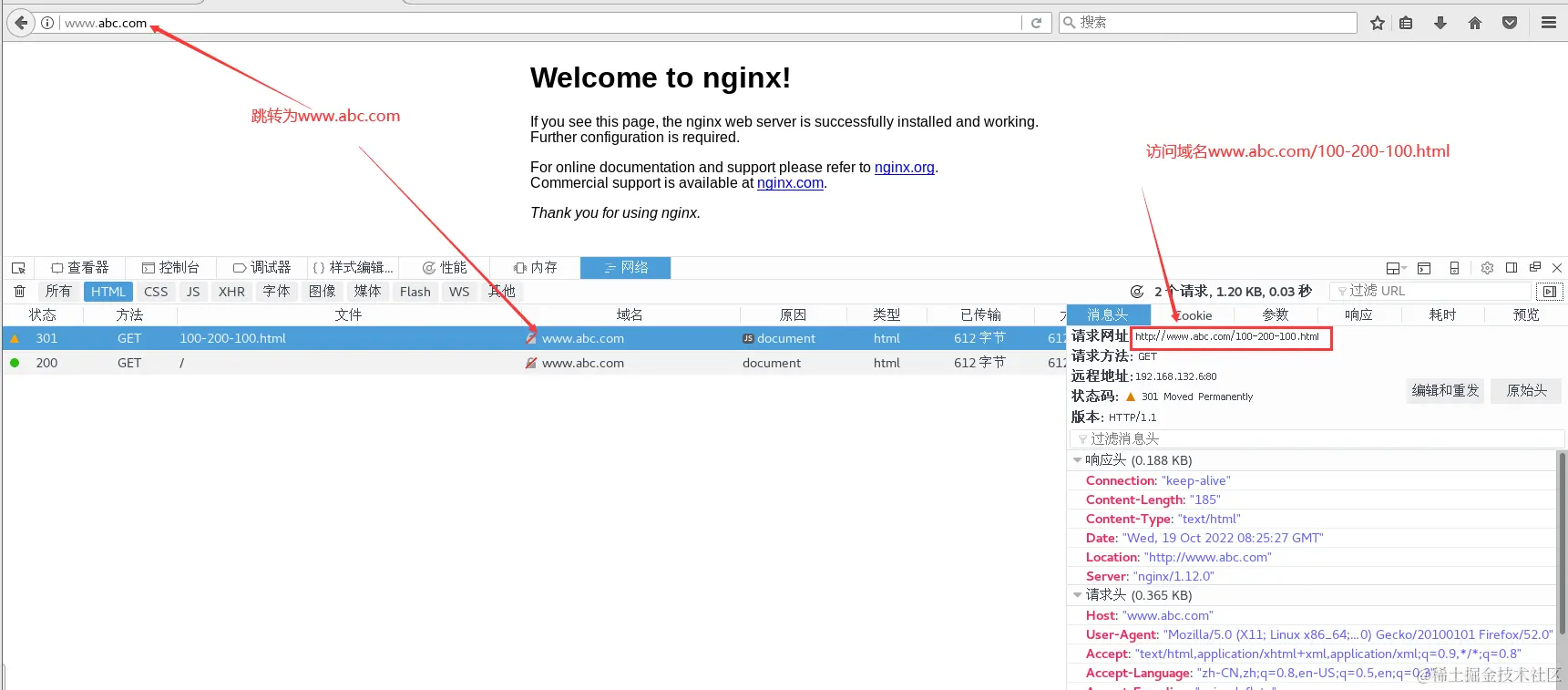Switch to the 内存 Memory tab
Screen dimensions: 1568x690
(535, 268)
